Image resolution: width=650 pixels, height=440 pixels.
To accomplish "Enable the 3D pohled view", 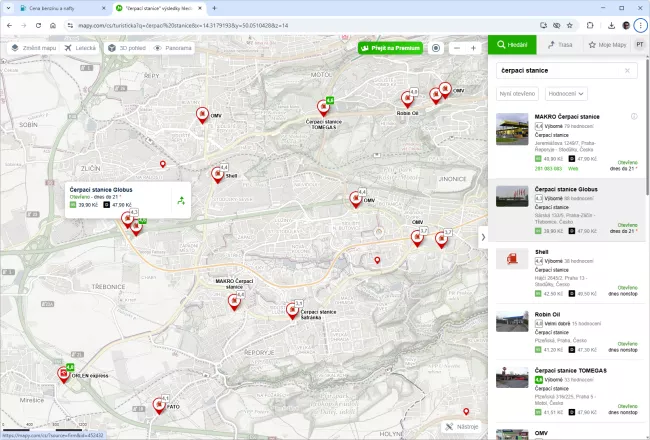I will [126, 47].
